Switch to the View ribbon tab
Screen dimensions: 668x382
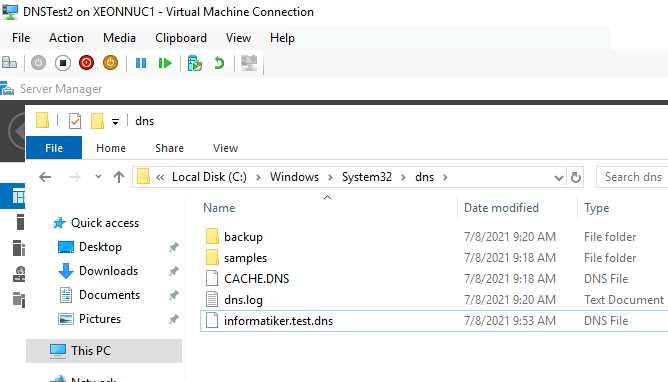[x=225, y=148]
